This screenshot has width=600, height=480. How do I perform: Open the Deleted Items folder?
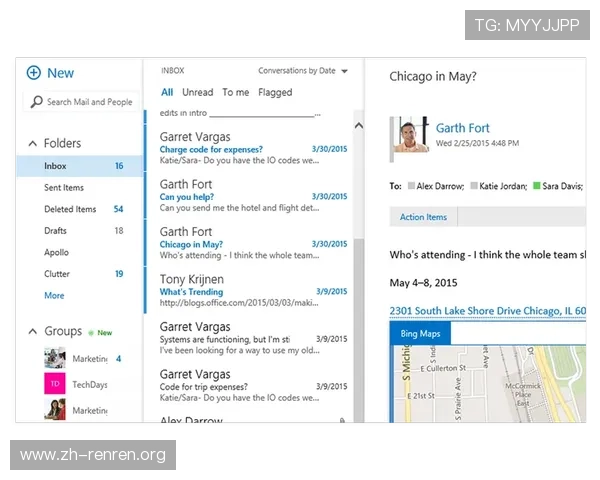[x=70, y=210]
